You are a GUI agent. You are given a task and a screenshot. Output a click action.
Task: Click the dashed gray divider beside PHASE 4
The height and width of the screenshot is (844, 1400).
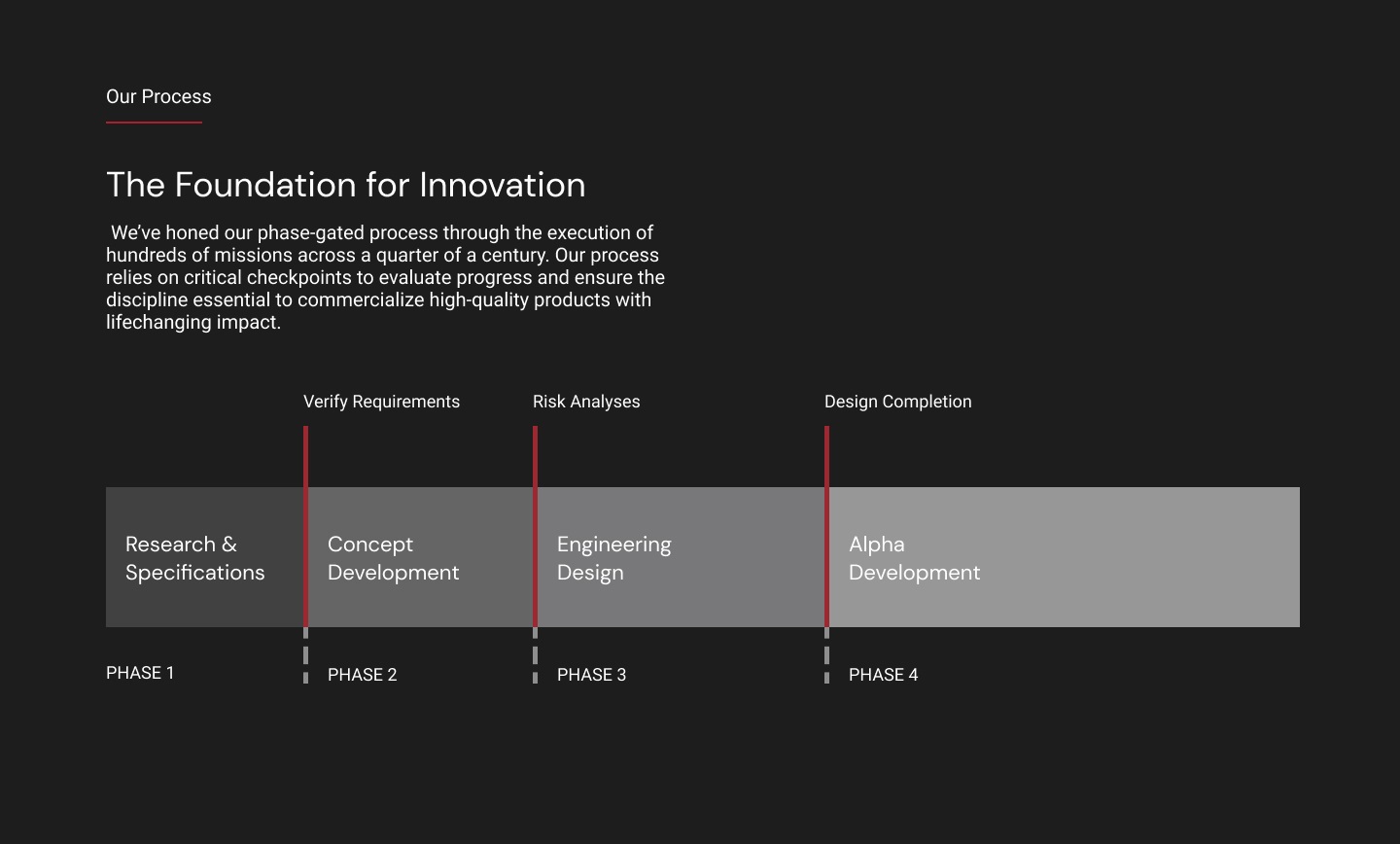coord(826,655)
